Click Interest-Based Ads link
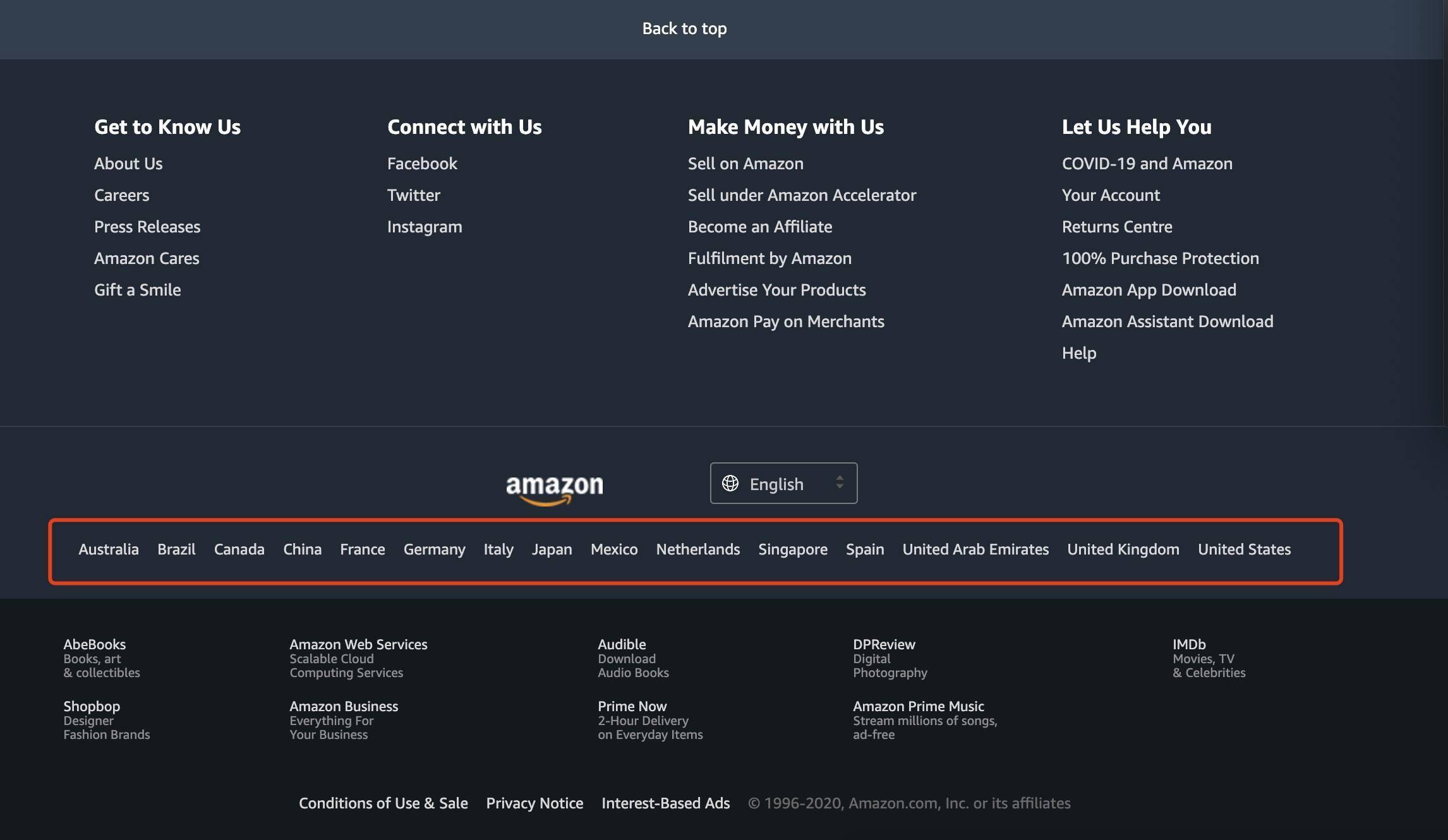 666,803
